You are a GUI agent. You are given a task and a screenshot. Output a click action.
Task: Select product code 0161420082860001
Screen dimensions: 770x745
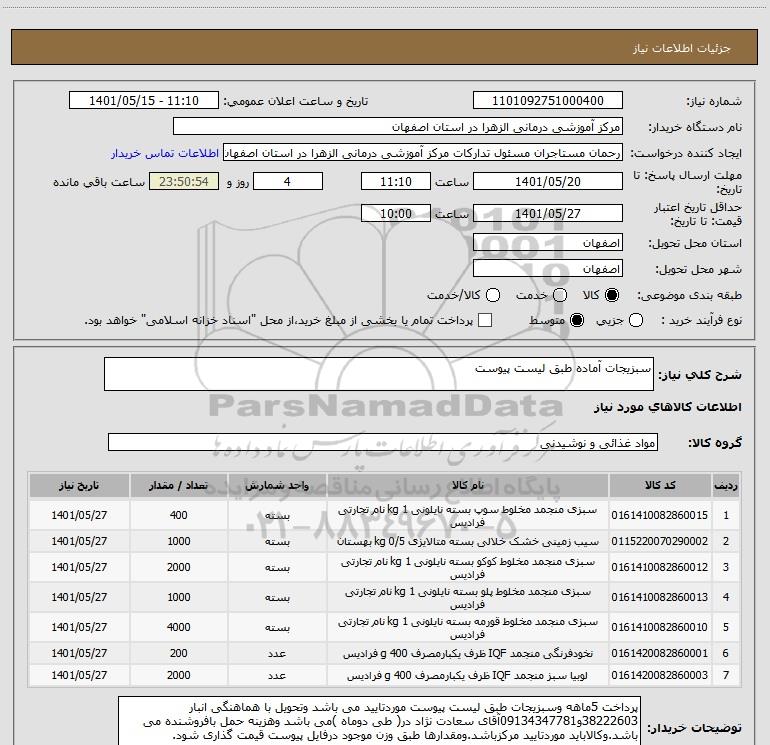coord(660,653)
